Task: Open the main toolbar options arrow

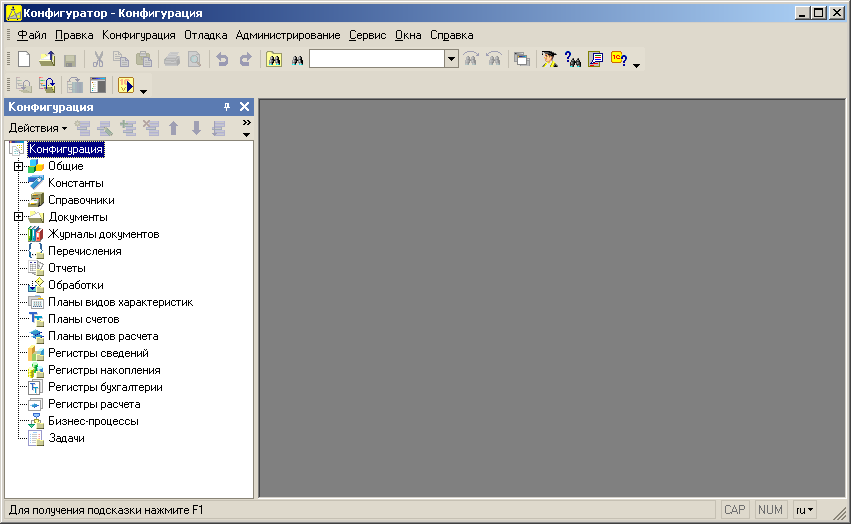Action: (x=637, y=65)
